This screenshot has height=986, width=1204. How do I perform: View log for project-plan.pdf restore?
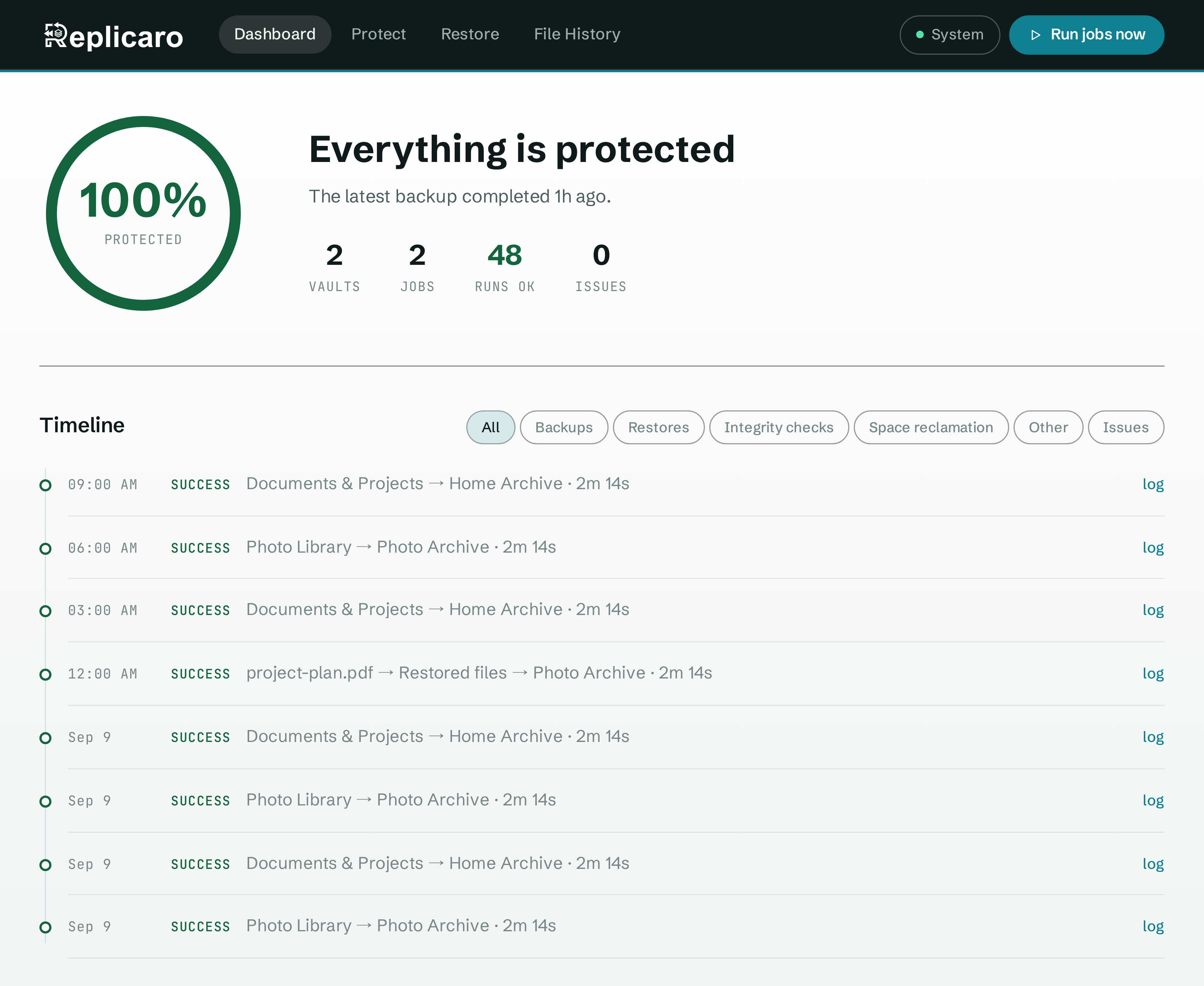pos(1153,674)
